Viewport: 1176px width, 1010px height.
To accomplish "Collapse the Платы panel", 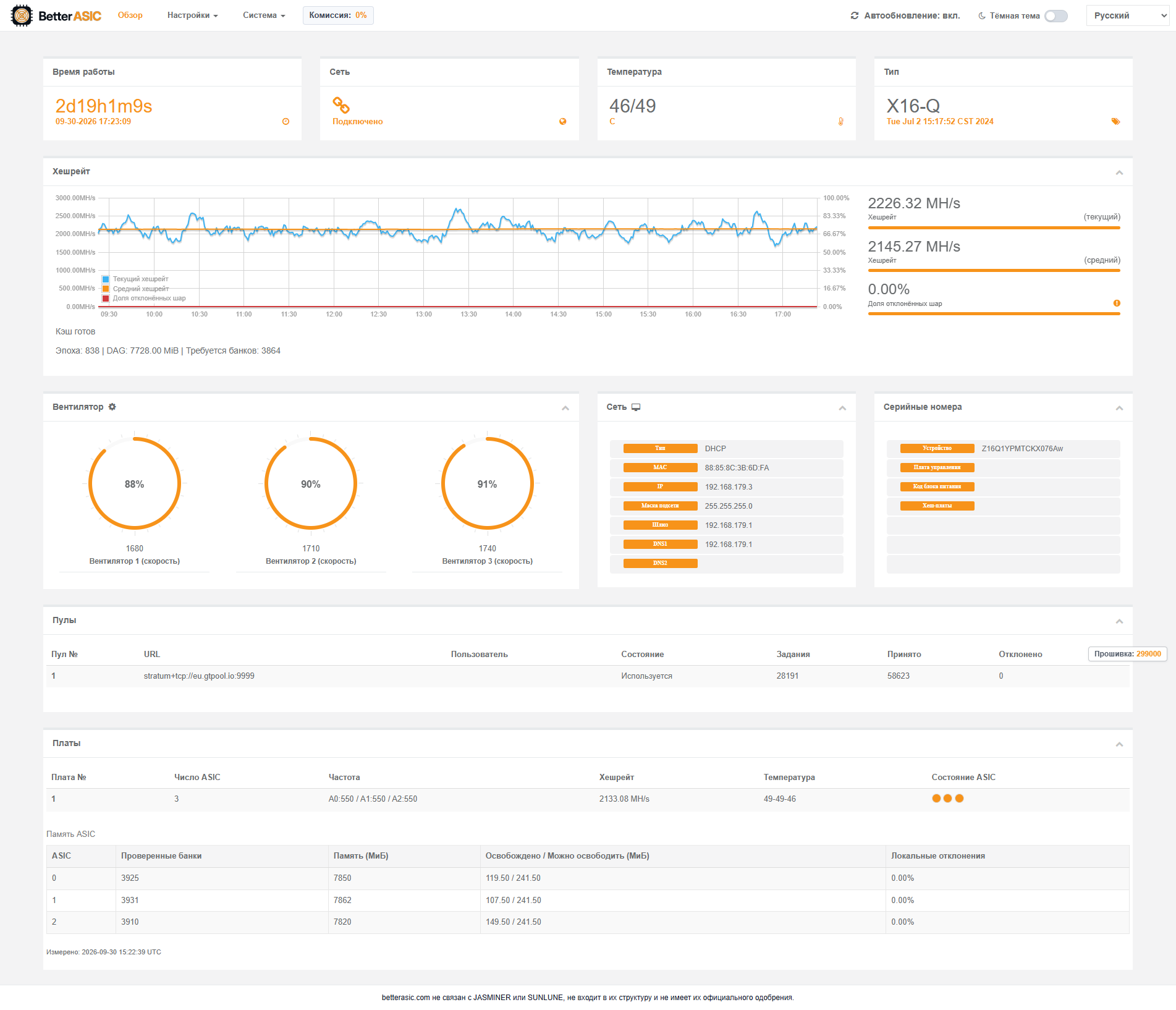I will pyautogui.click(x=1119, y=744).
